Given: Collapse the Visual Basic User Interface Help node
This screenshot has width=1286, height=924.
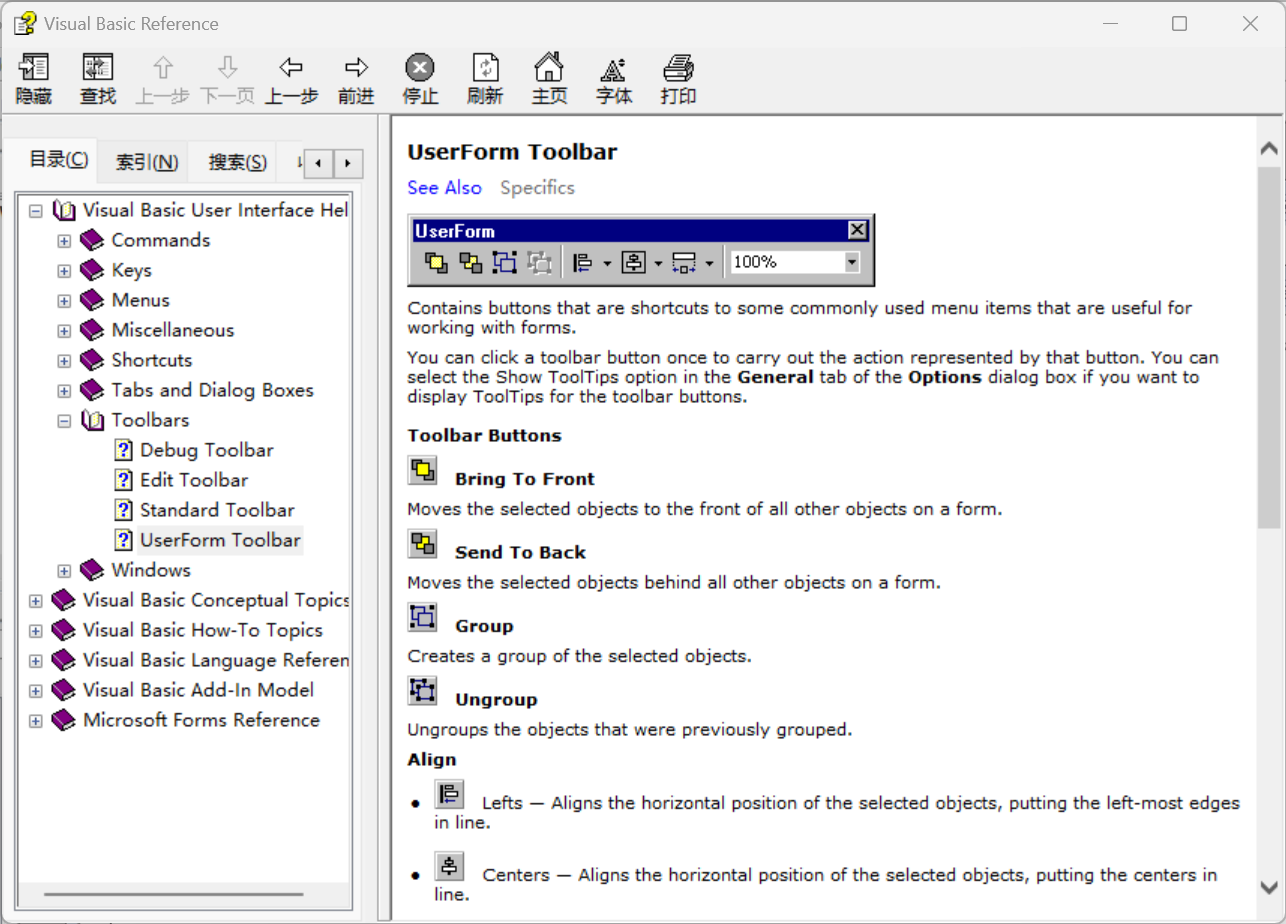Looking at the screenshot, I should click(x=36, y=211).
